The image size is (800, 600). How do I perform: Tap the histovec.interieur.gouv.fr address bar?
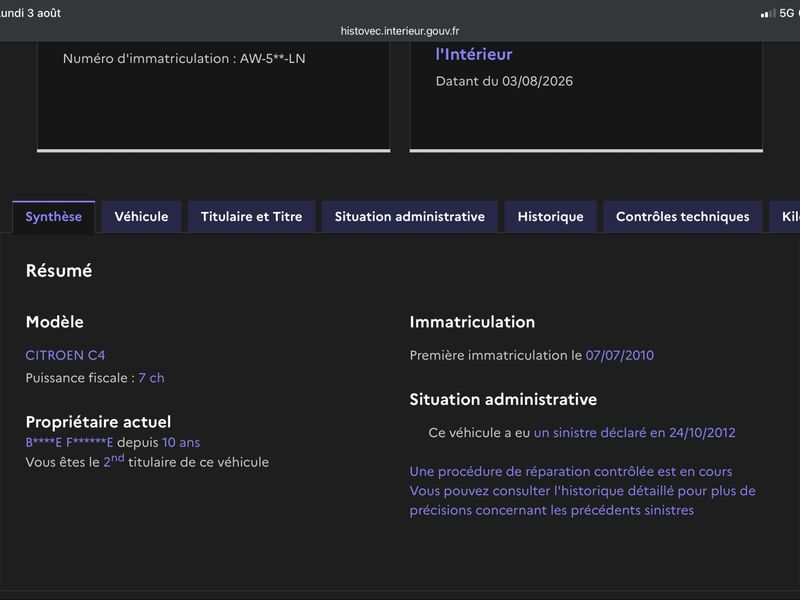(400, 31)
